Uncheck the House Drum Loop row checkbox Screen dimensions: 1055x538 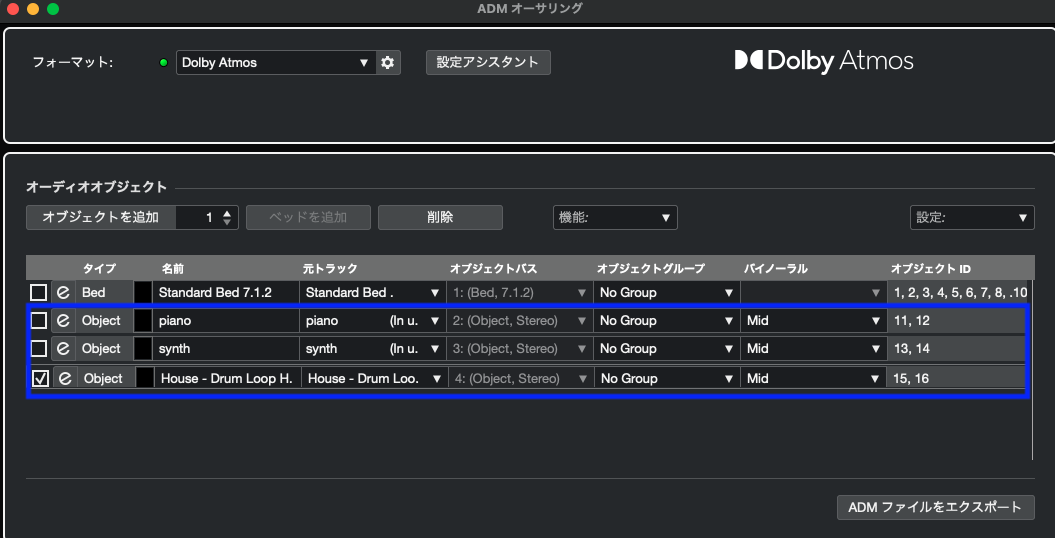point(40,379)
